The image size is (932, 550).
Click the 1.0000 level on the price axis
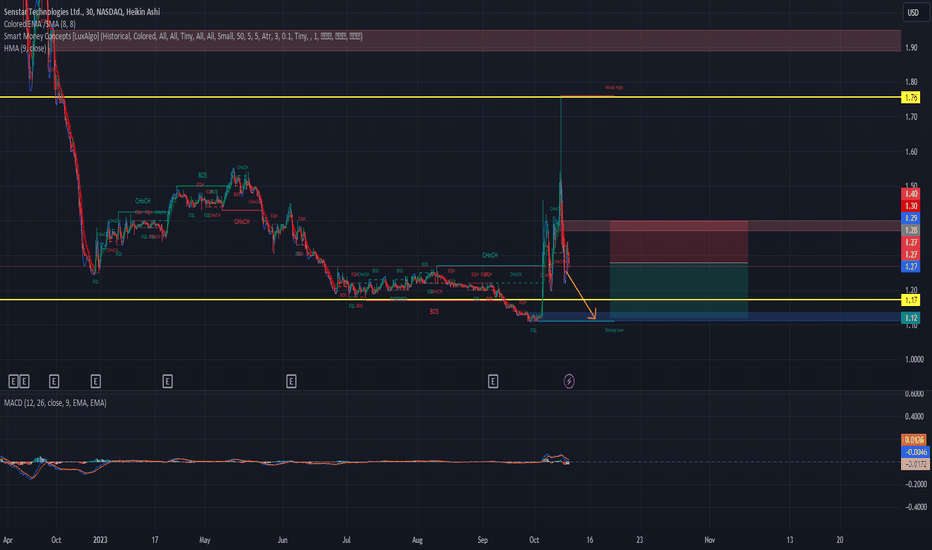914,359
